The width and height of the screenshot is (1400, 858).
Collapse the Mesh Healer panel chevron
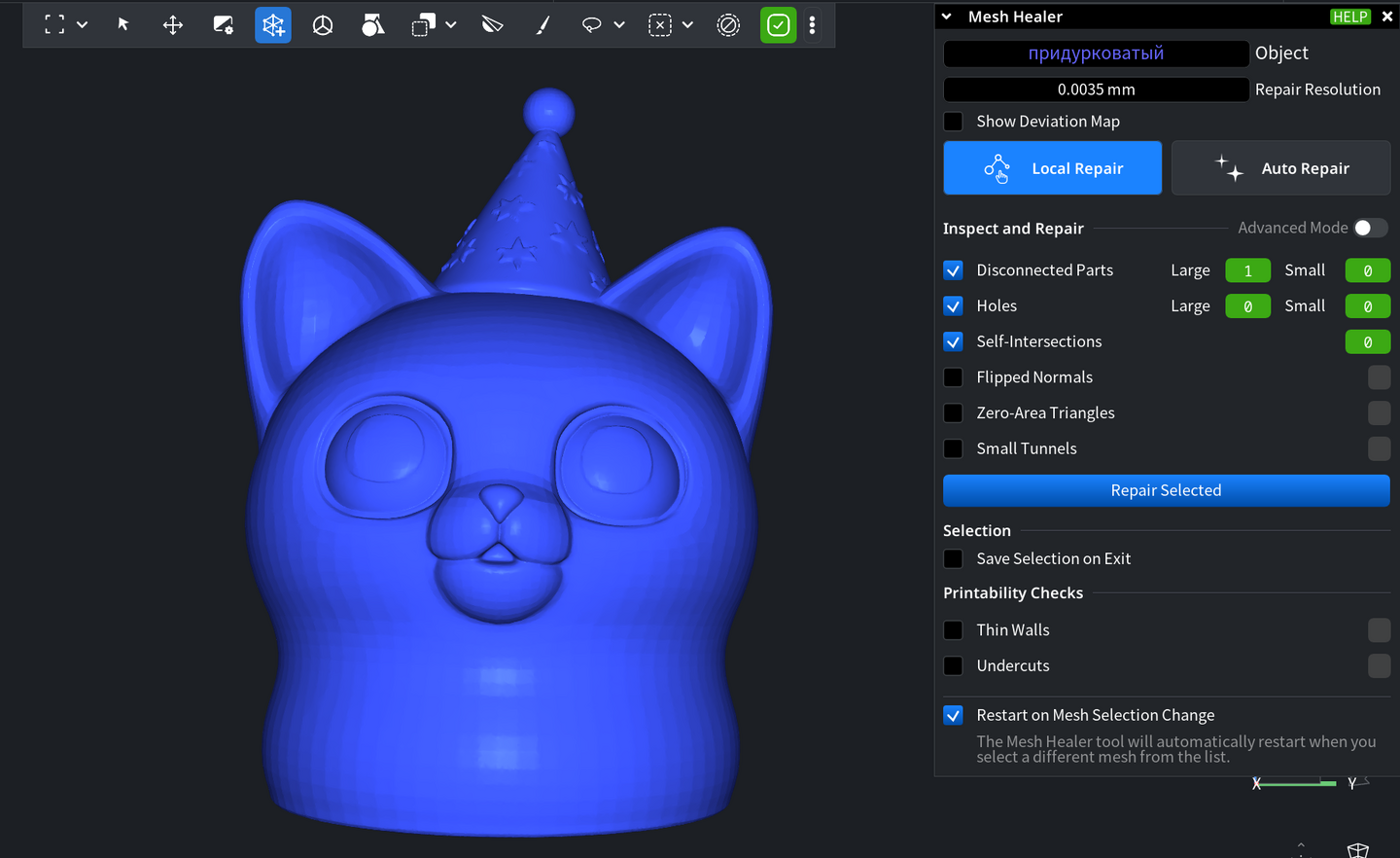(x=947, y=17)
